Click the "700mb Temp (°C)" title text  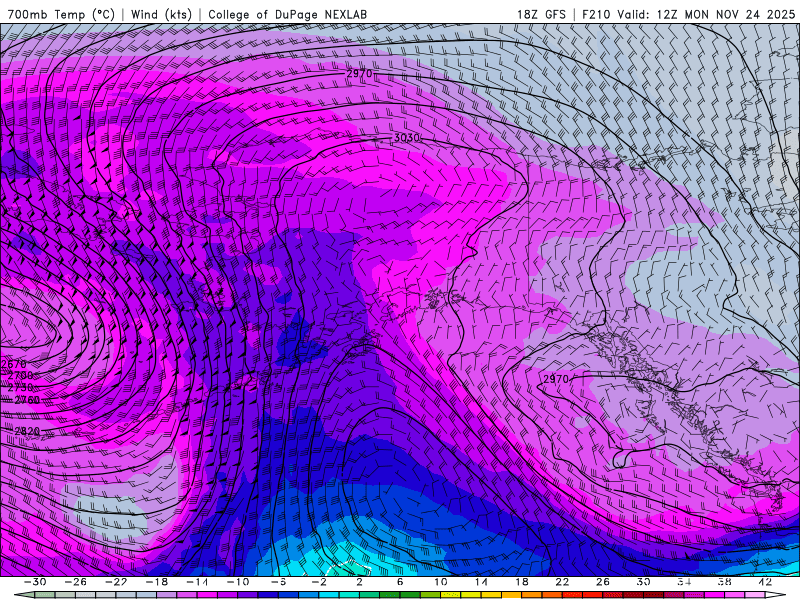coord(61,14)
